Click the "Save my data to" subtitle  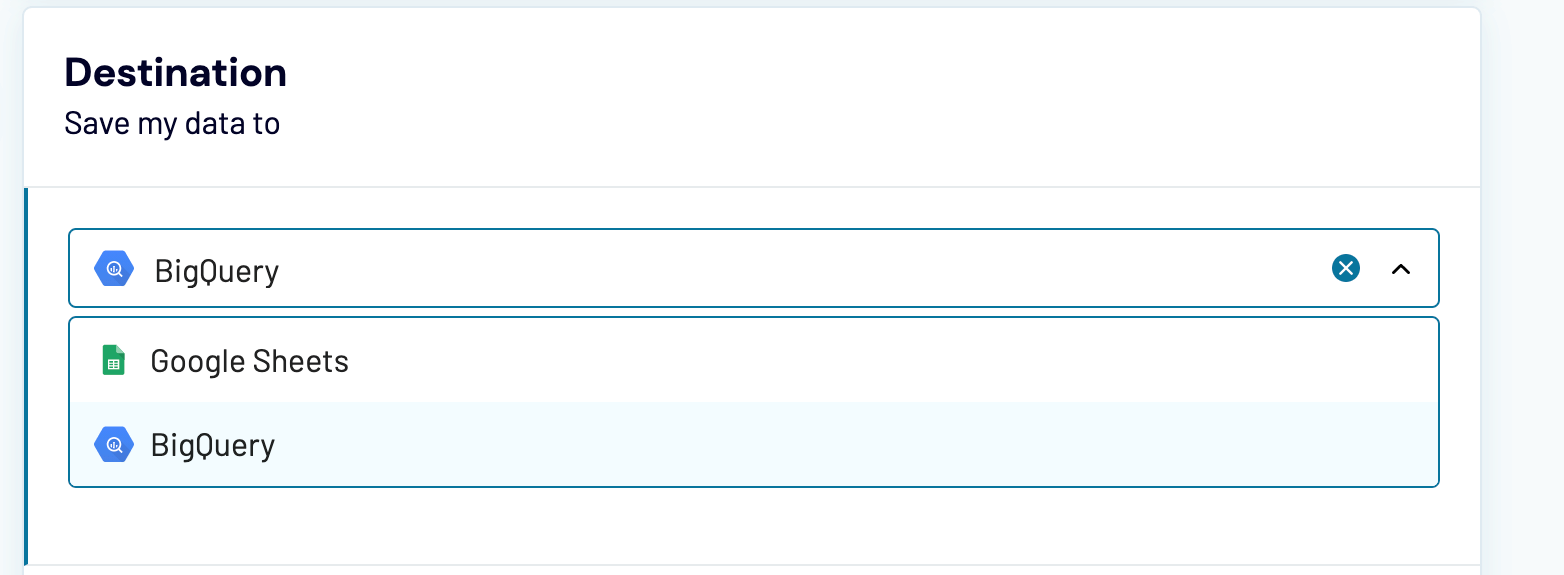pyautogui.click(x=172, y=123)
